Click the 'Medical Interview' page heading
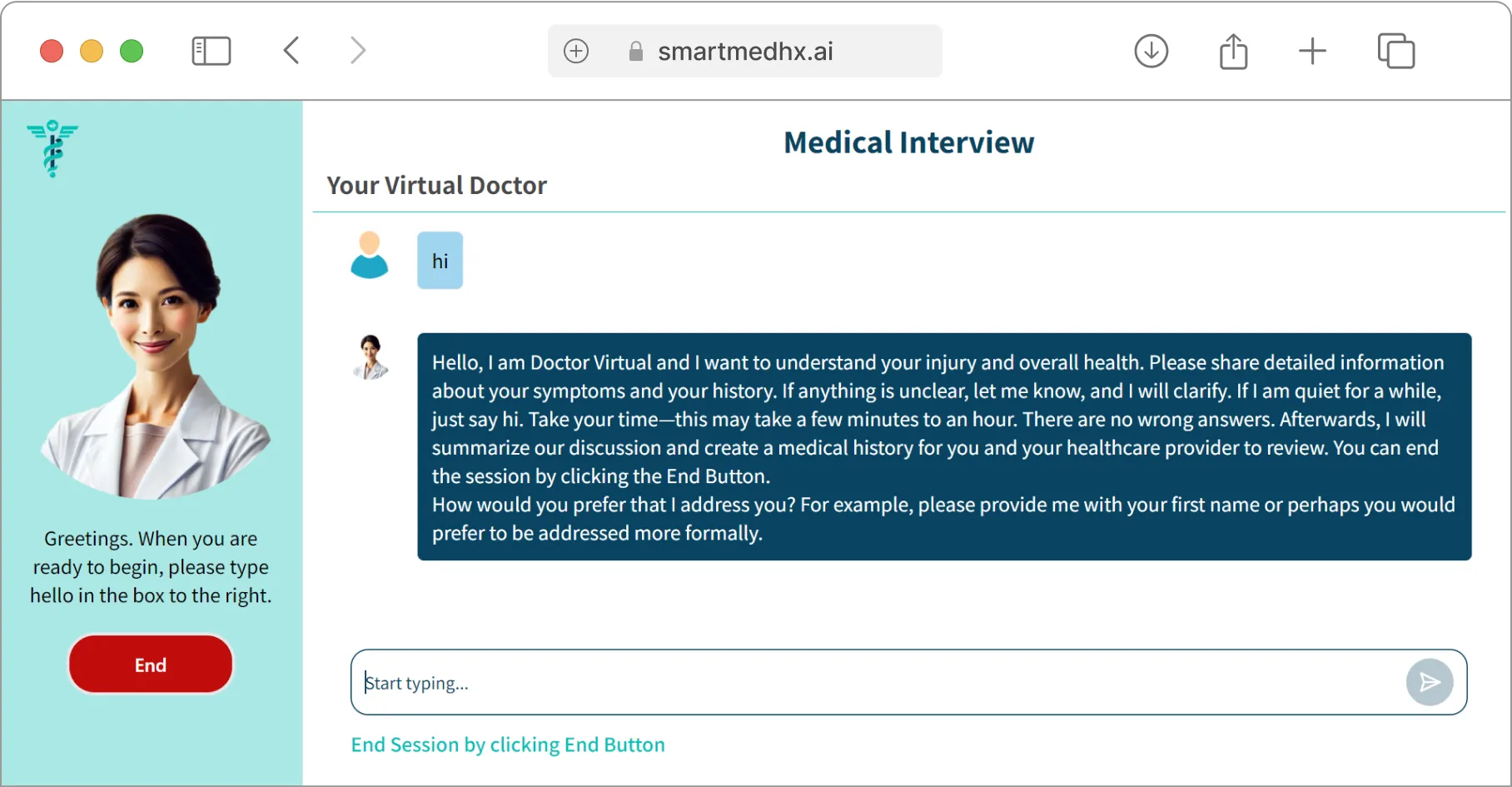The height and width of the screenshot is (787, 1512). (x=908, y=142)
